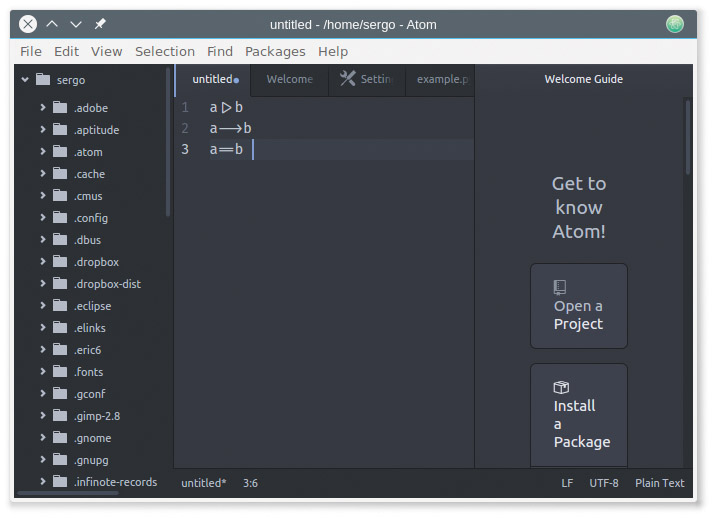Click the down arrow title bar icon

(x=76, y=24)
